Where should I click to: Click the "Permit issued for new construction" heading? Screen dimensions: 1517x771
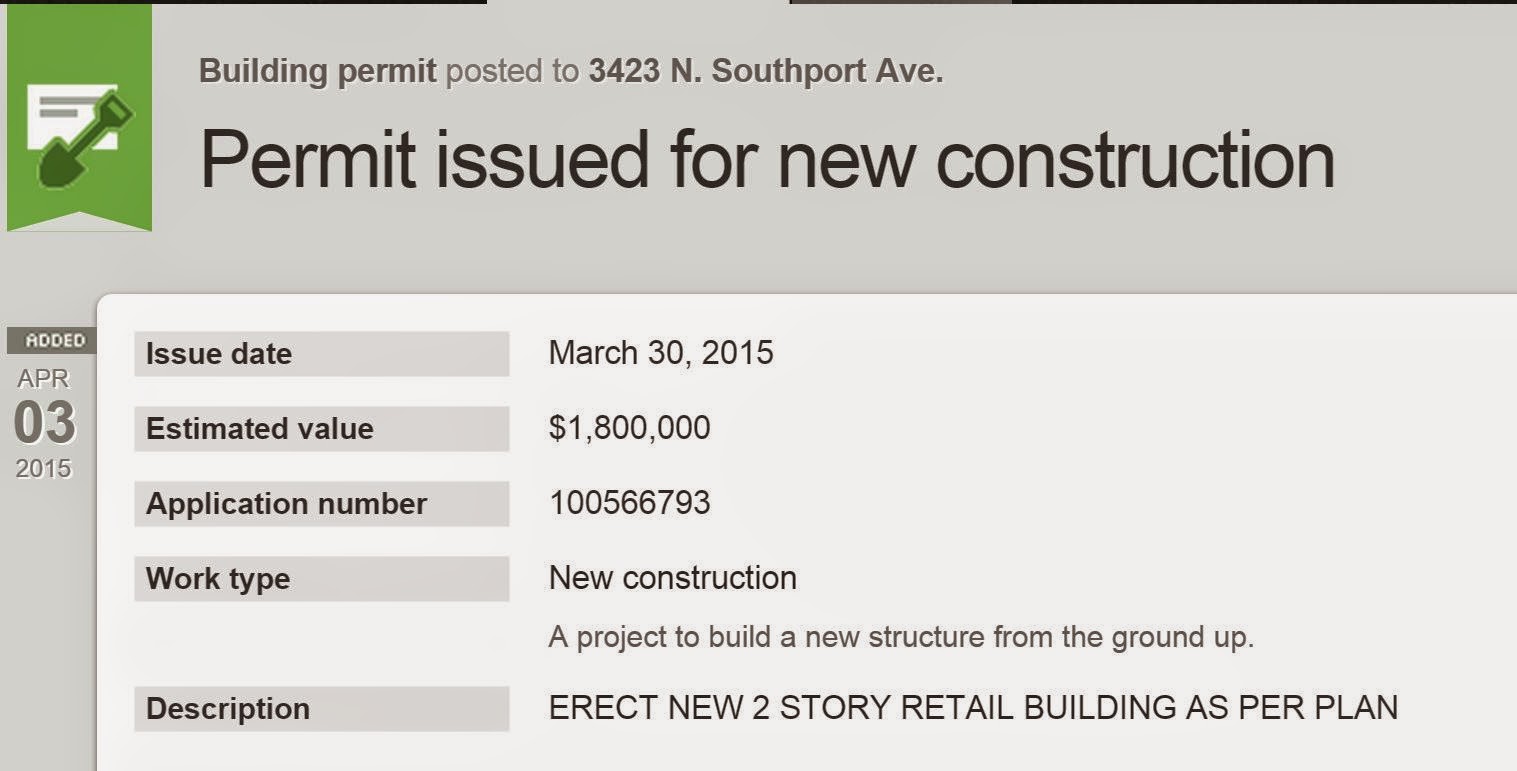pos(767,160)
